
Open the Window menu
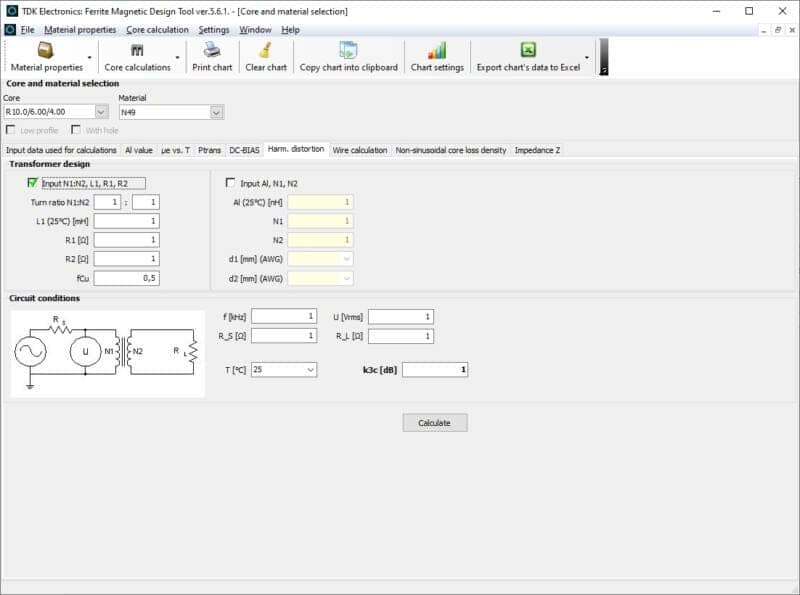[x=255, y=30]
